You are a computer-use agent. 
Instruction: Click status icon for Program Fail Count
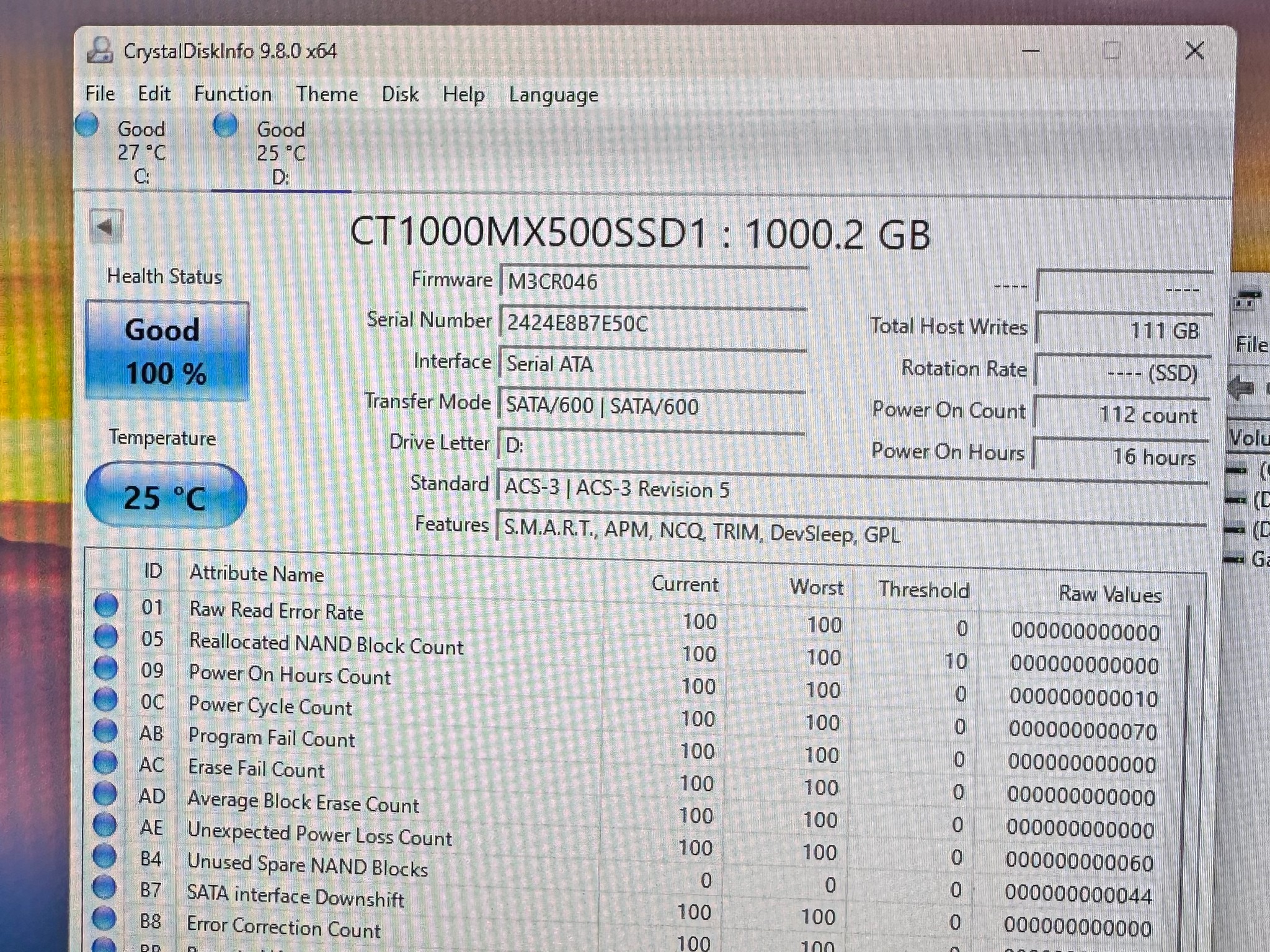pos(105,731)
